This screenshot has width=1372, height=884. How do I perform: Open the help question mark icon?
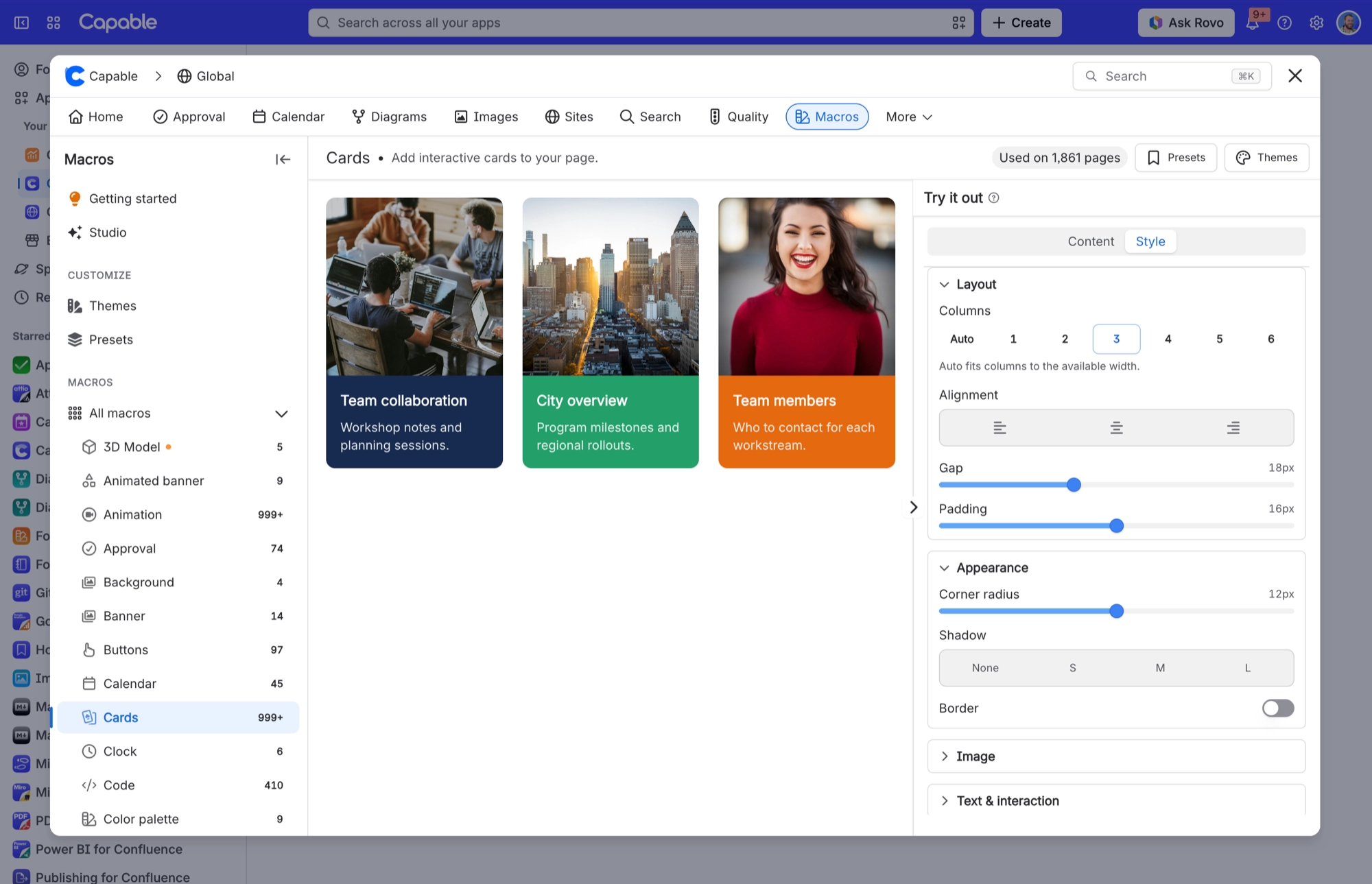click(1285, 23)
